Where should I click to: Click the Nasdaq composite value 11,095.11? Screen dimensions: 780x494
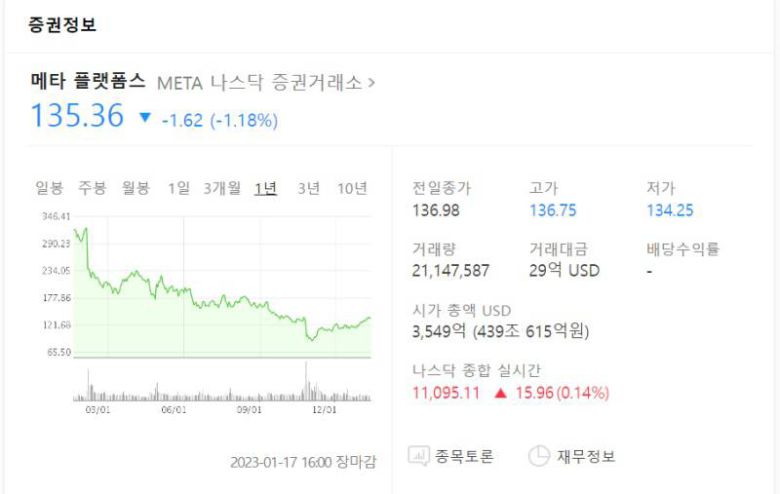(x=447, y=393)
